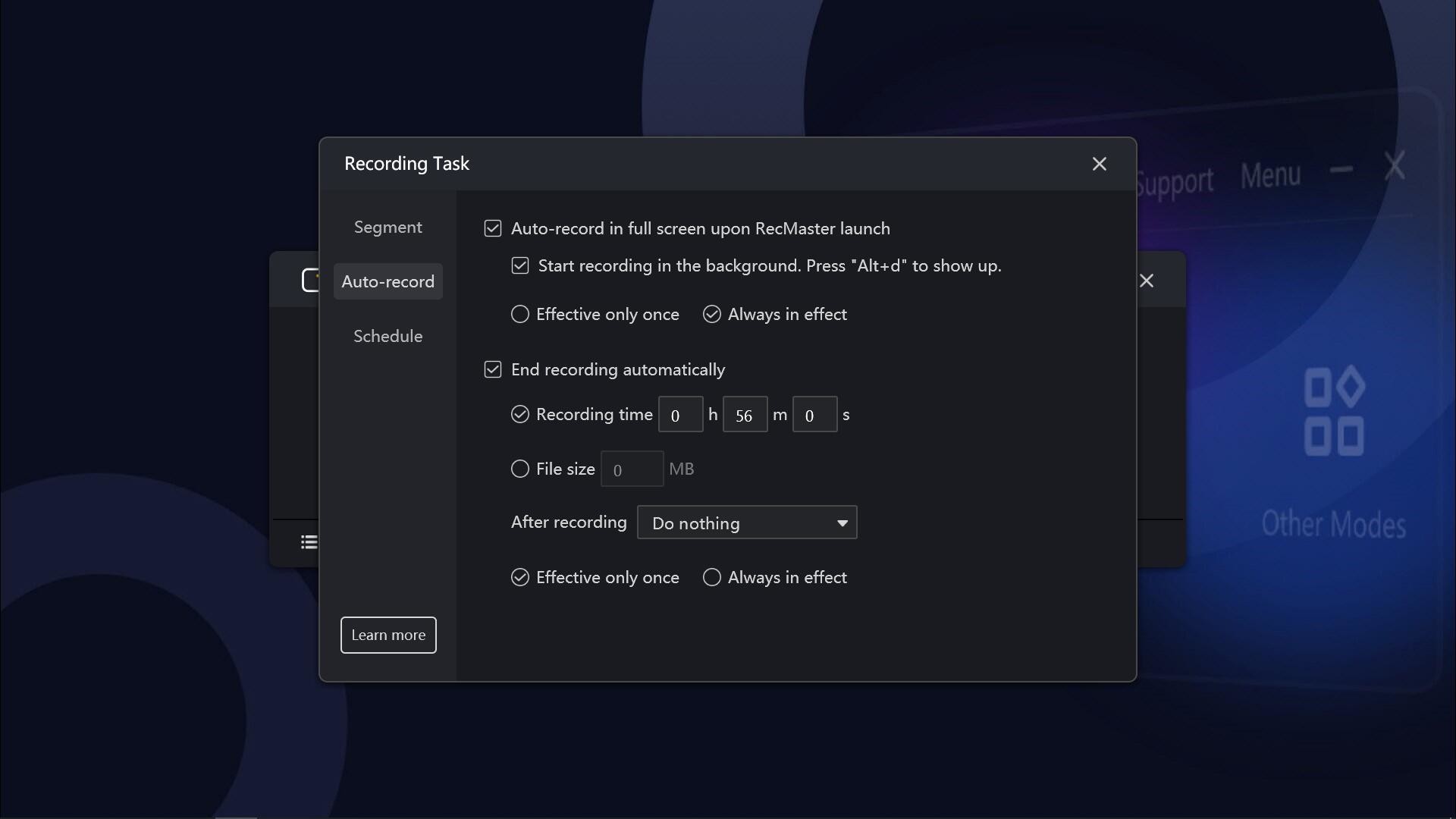1456x819 pixels.
Task: Uncheck Auto-record in full screen option
Action: click(493, 228)
